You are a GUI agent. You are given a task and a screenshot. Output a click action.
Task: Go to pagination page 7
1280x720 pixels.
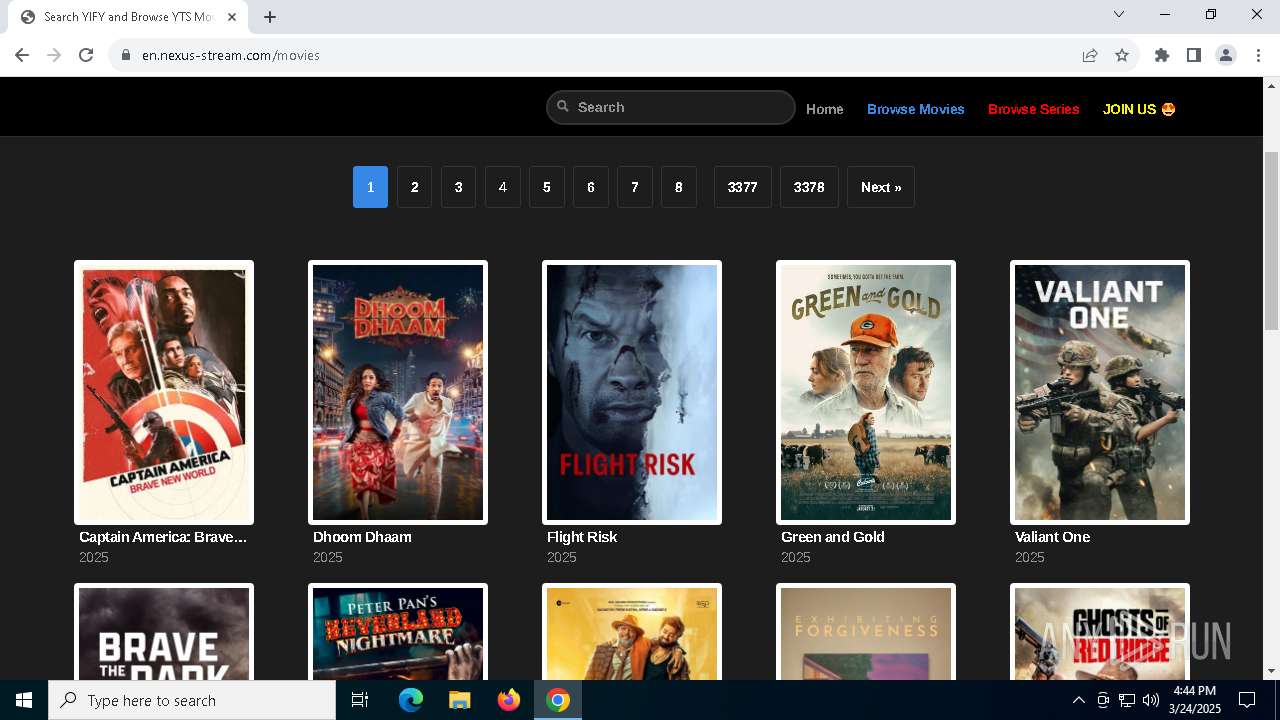(634, 187)
